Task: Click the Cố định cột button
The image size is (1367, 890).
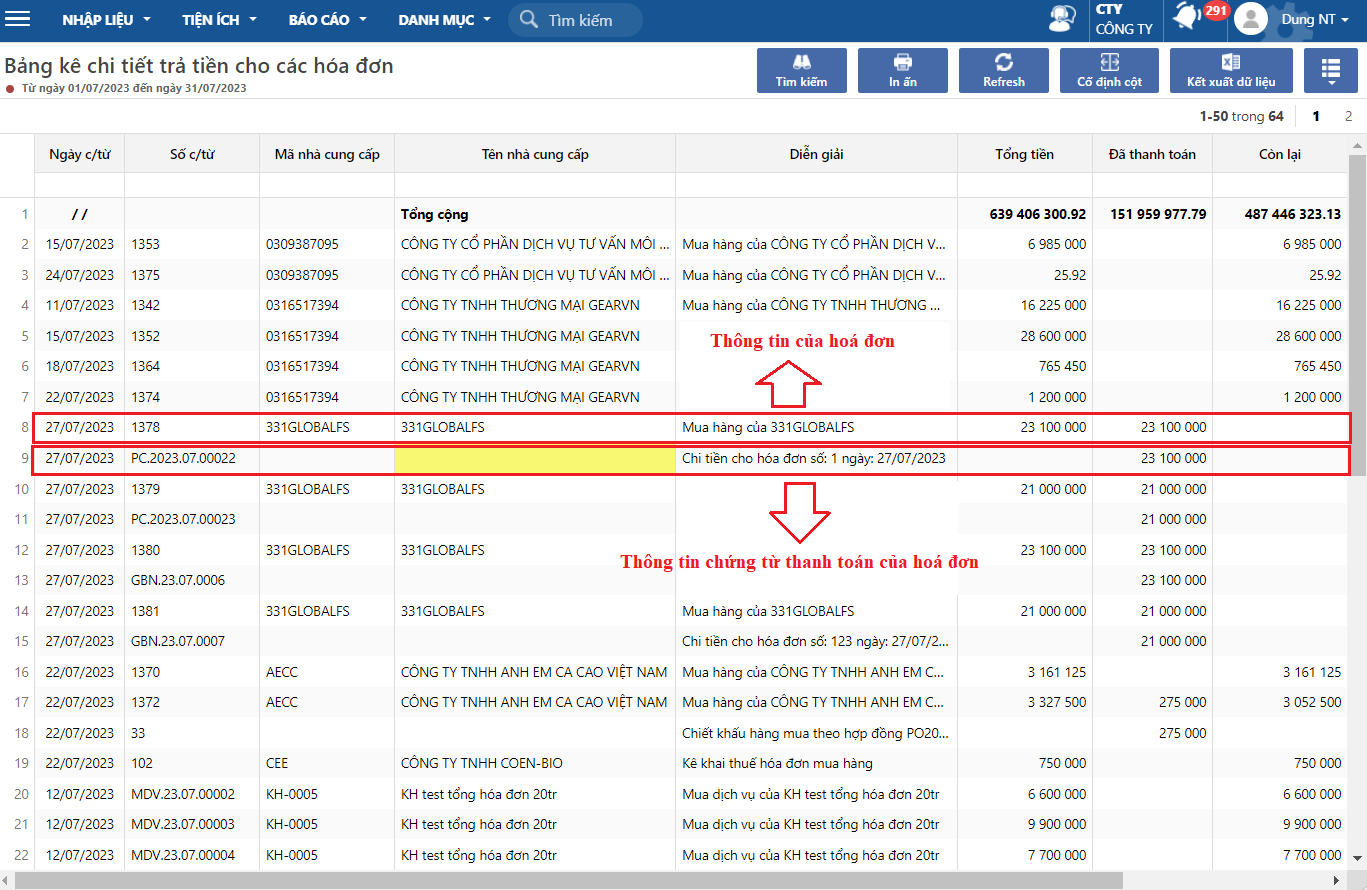Action: pyautogui.click(x=1108, y=70)
